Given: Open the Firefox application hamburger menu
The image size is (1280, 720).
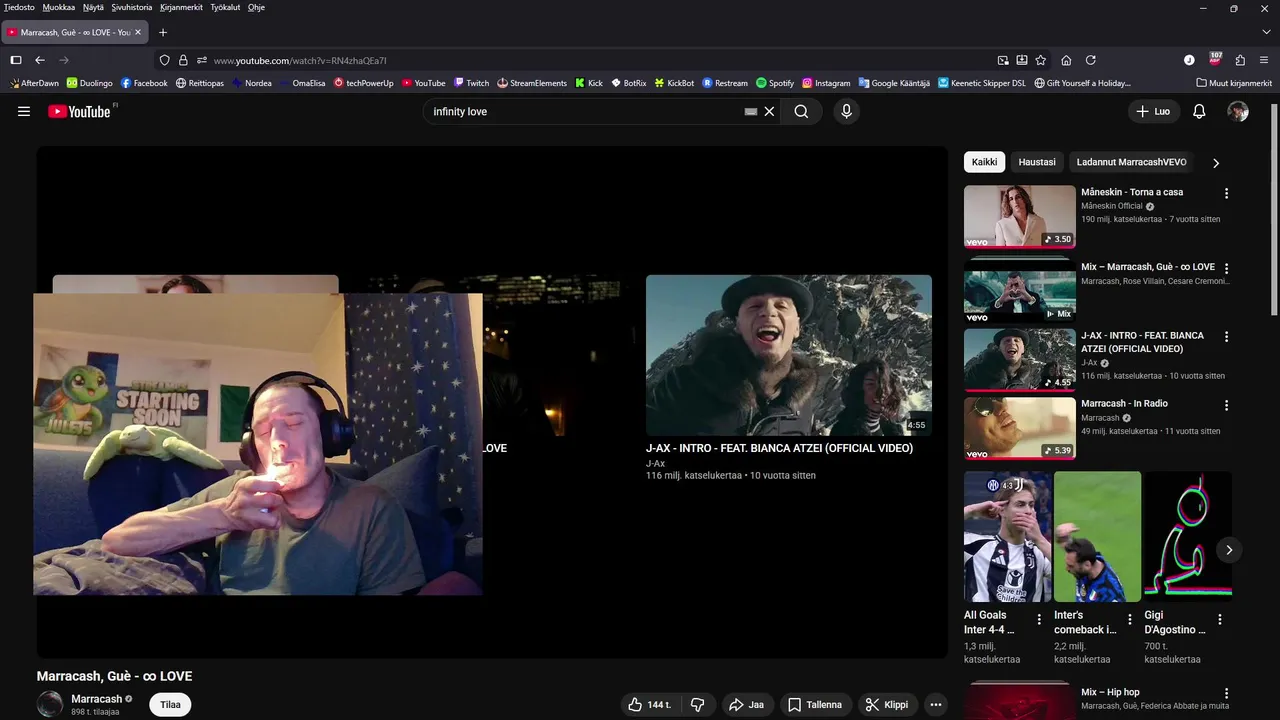Looking at the screenshot, I should click(x=1265, y=60).
